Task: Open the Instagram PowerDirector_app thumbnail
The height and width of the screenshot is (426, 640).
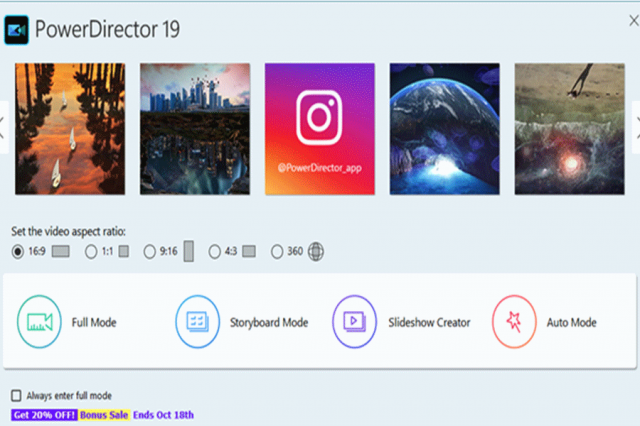Action: (320, 129)
